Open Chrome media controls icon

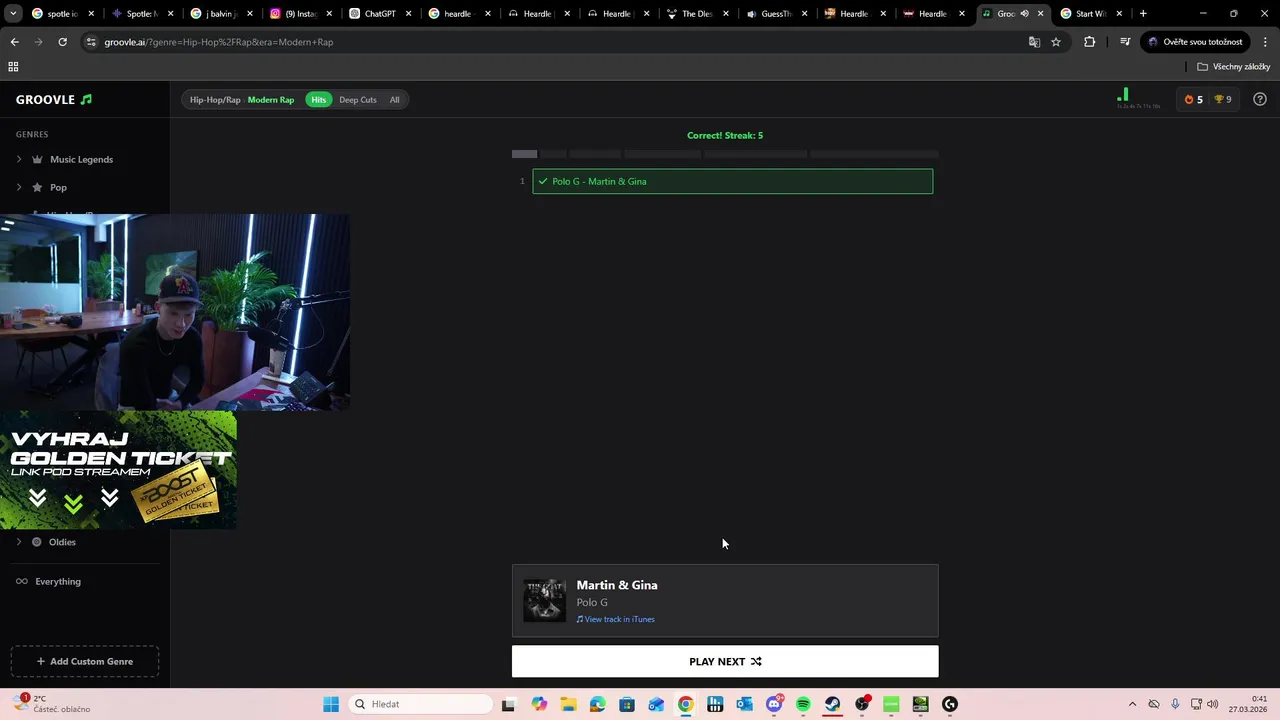click(1125, 42)
